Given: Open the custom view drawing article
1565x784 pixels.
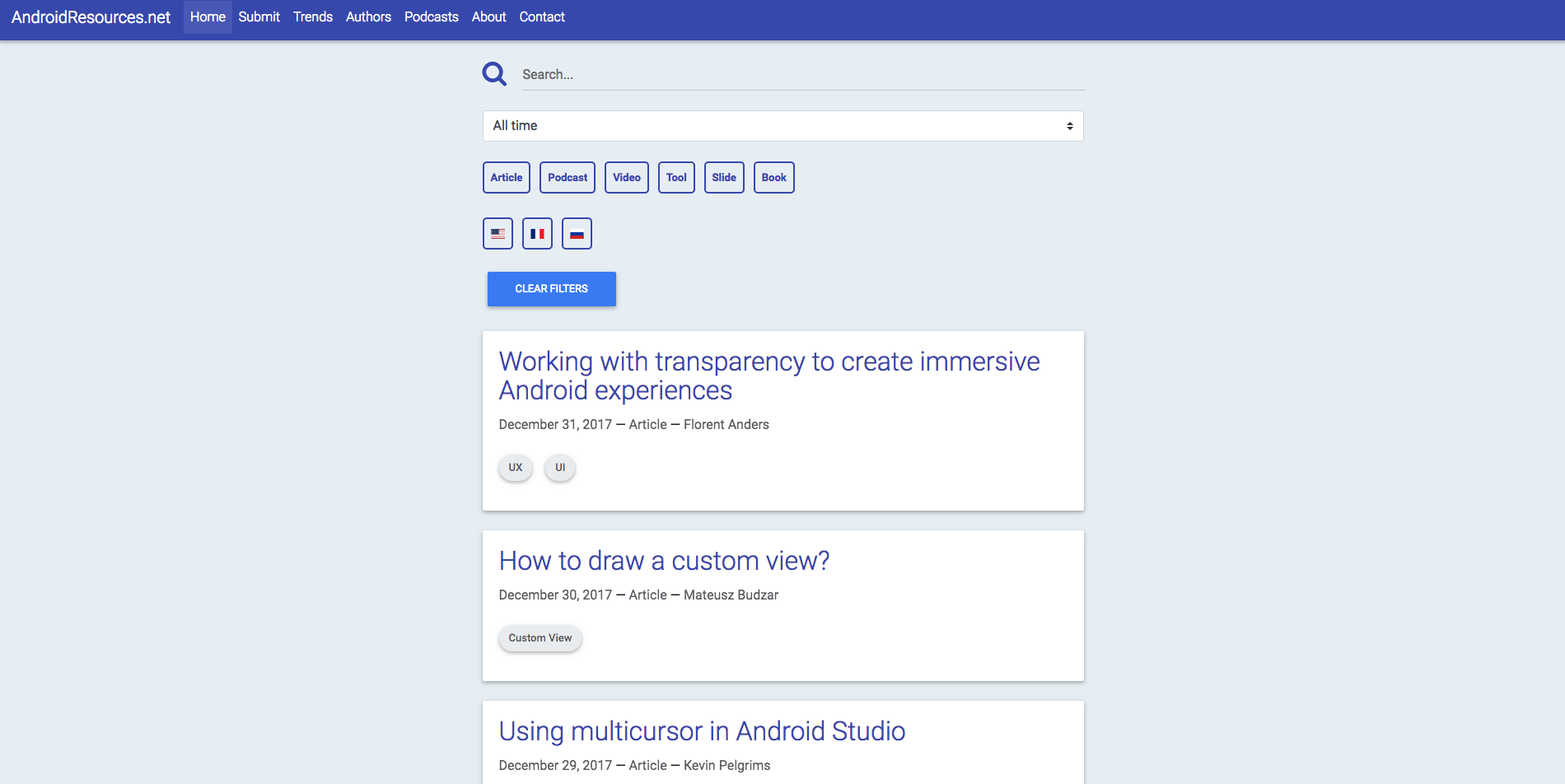Looking at the screenshot, I should click(x=663, y=561).
